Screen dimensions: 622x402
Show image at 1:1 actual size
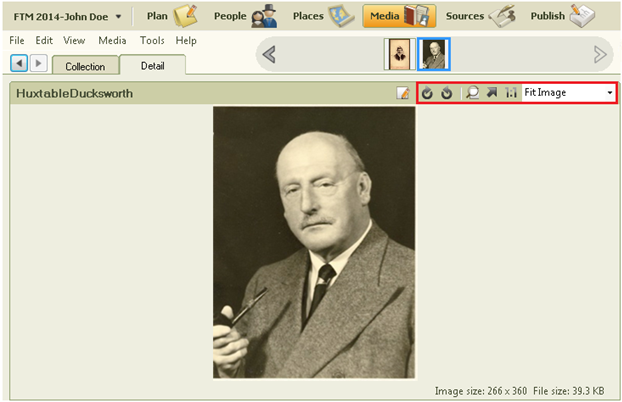[x=511, y=93]
